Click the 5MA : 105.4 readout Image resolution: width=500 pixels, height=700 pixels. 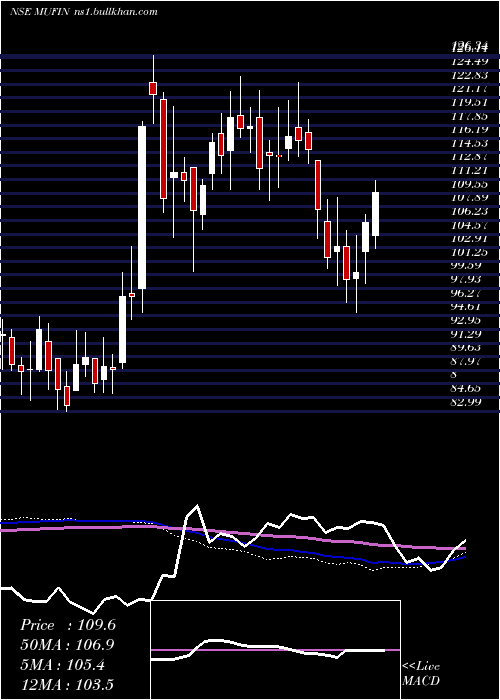click(62, 665)
